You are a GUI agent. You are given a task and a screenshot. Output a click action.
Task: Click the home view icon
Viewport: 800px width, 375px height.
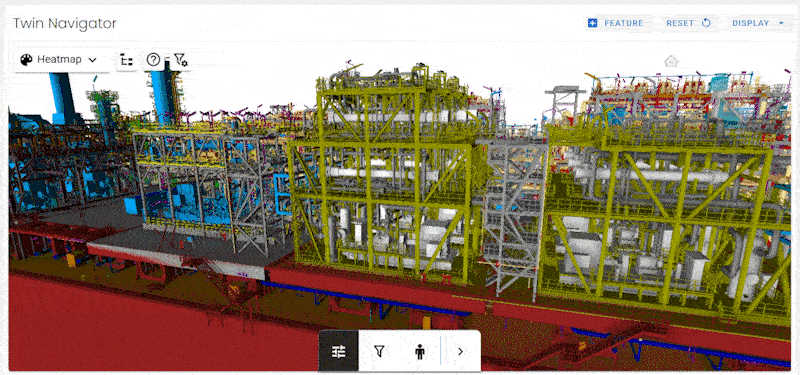(671, 61)
